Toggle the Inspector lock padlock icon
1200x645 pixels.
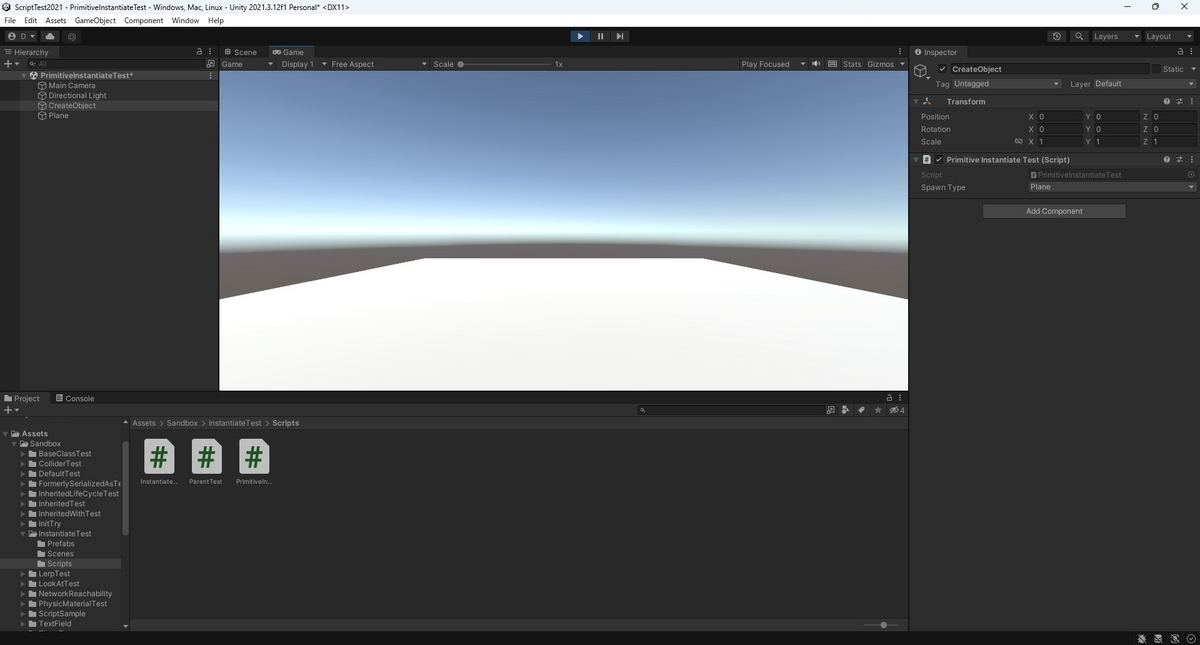[1180, 52]
